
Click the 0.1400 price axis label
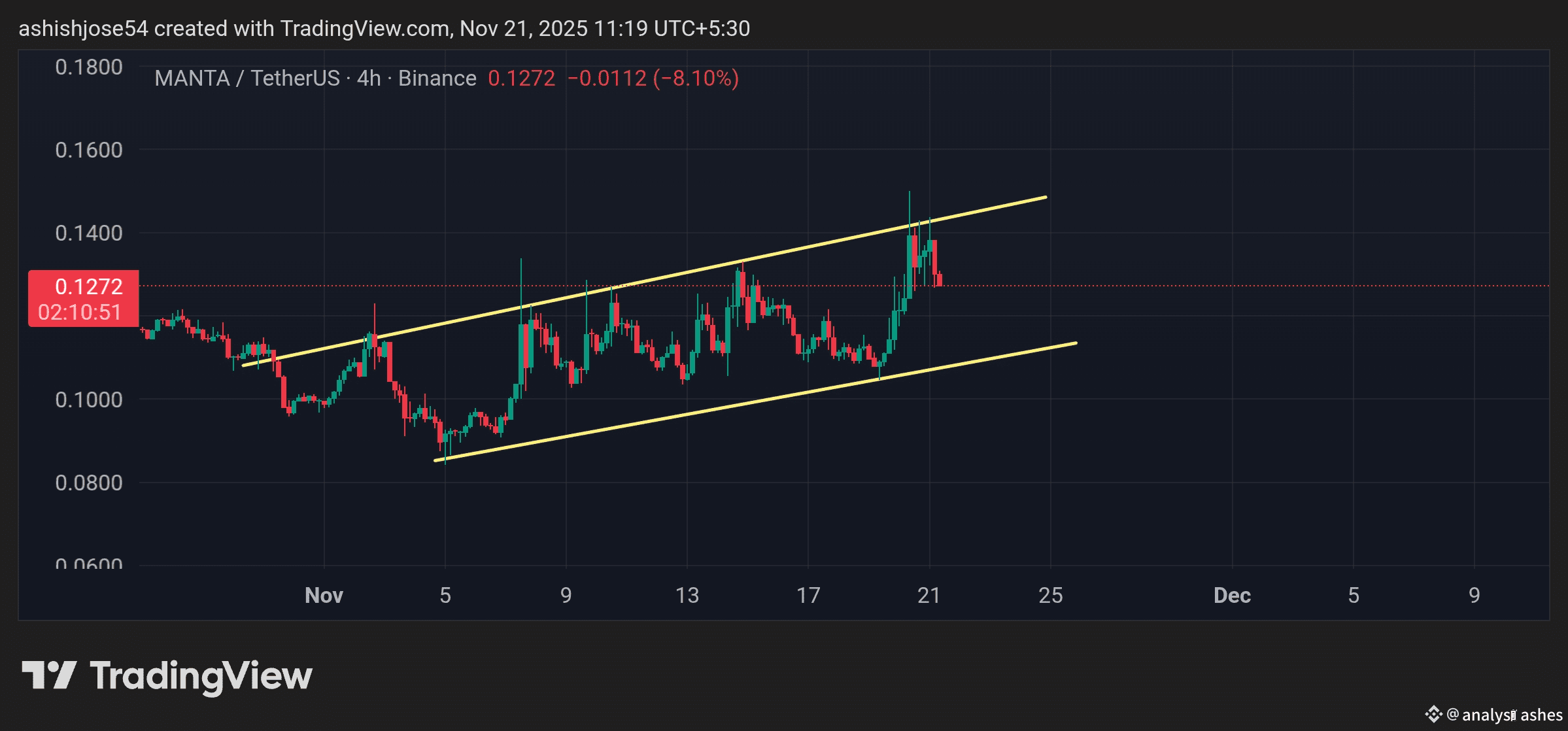coord(88,233)
